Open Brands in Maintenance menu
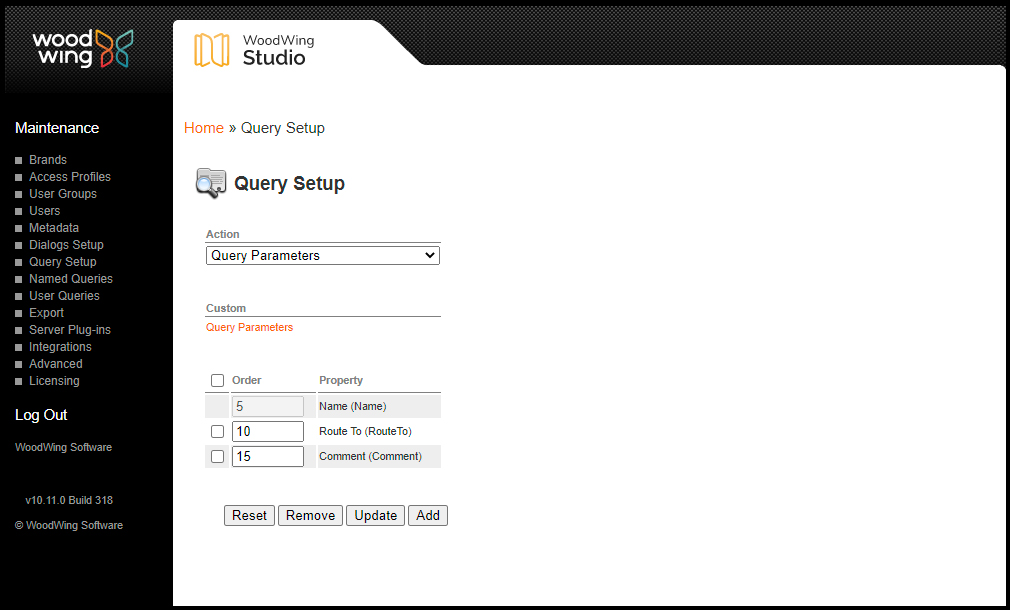Viewport: 1010px width, 610px height. 47,160
